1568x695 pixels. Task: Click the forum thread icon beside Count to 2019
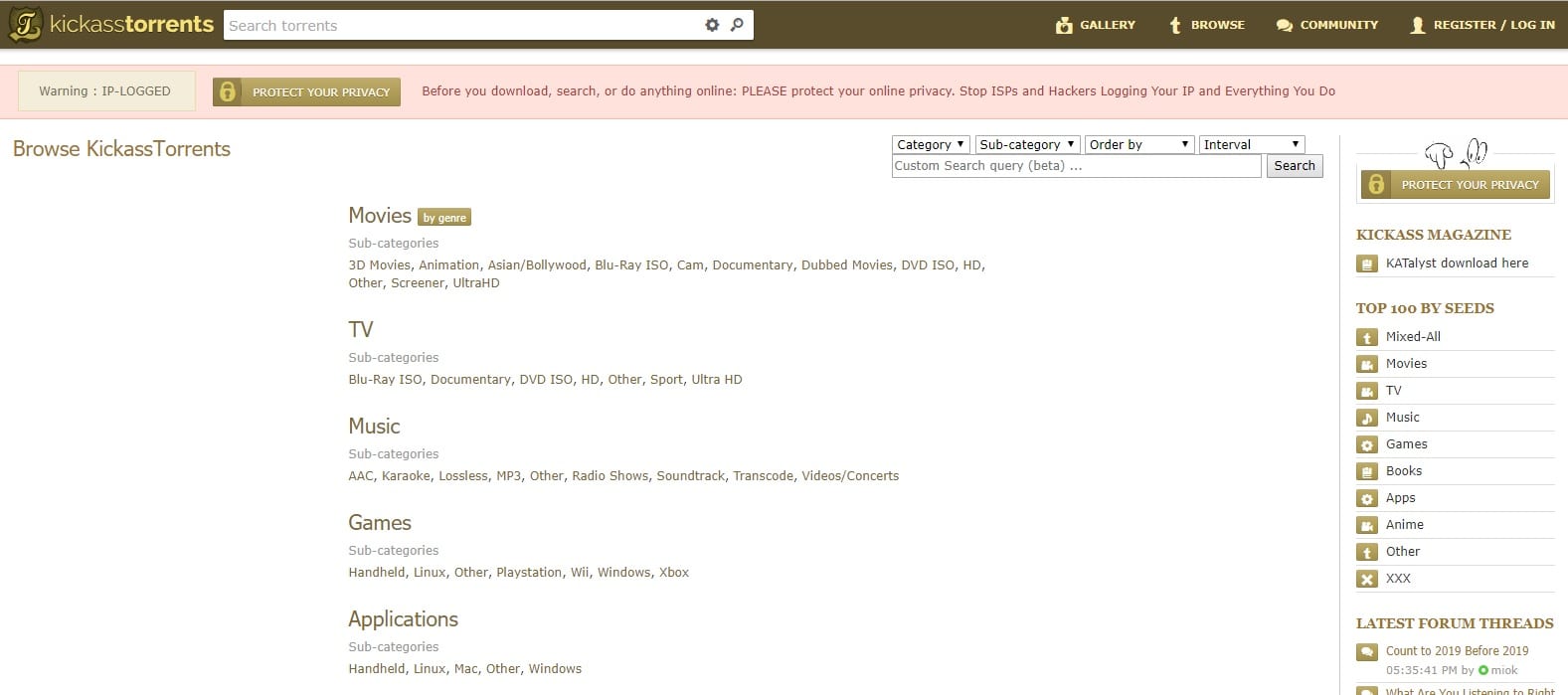click(1367, 652)
